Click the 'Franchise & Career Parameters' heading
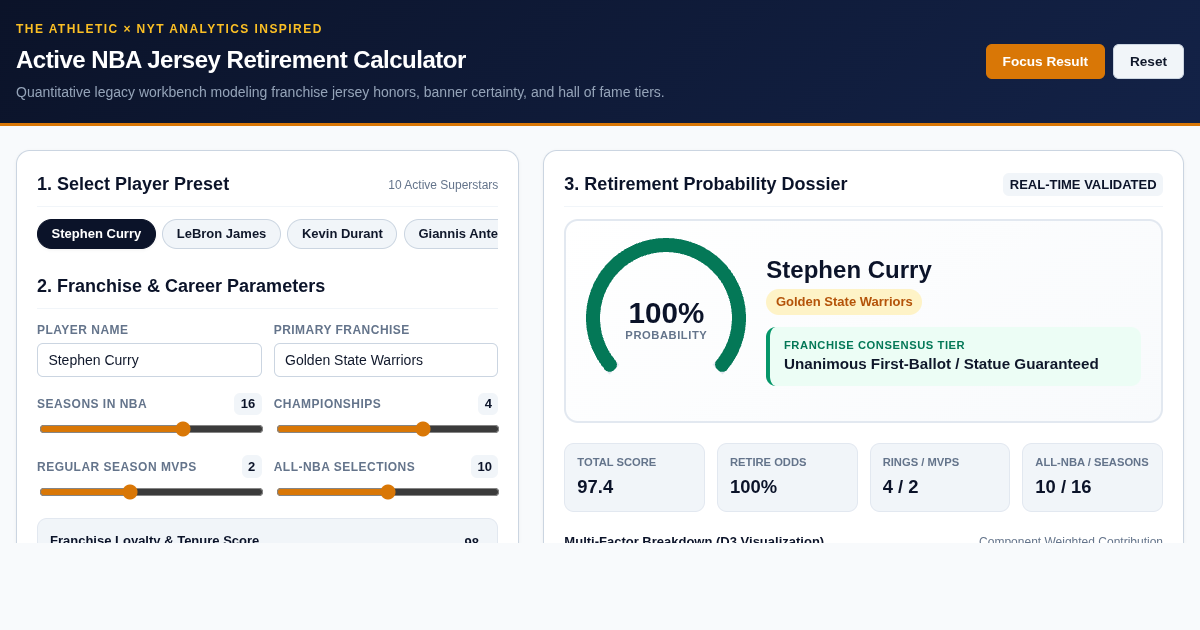Viewport: 1200px width, 630px height. click(181, 286)
